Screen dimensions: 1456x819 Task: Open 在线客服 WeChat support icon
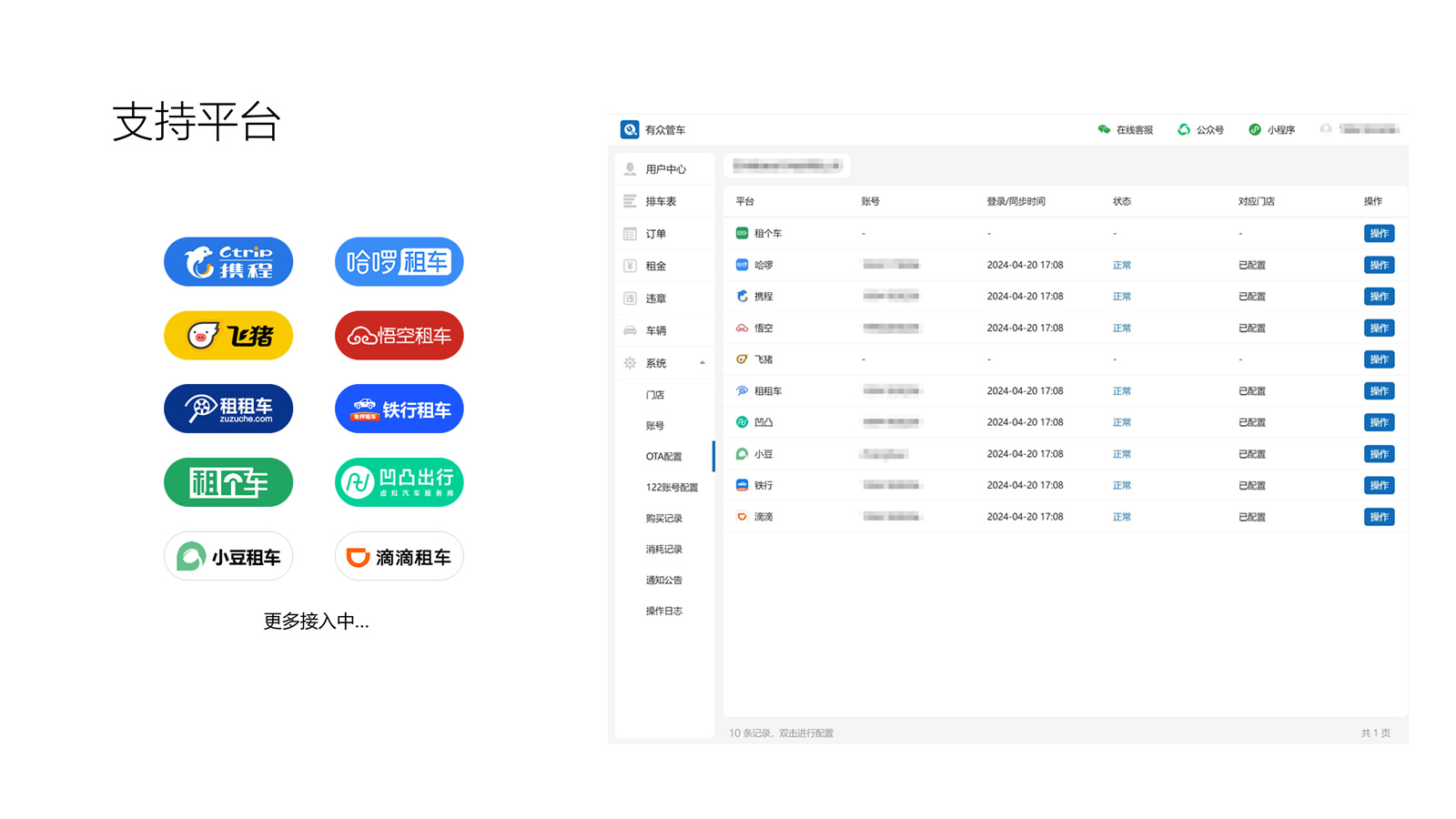[x=1104, y=130]
